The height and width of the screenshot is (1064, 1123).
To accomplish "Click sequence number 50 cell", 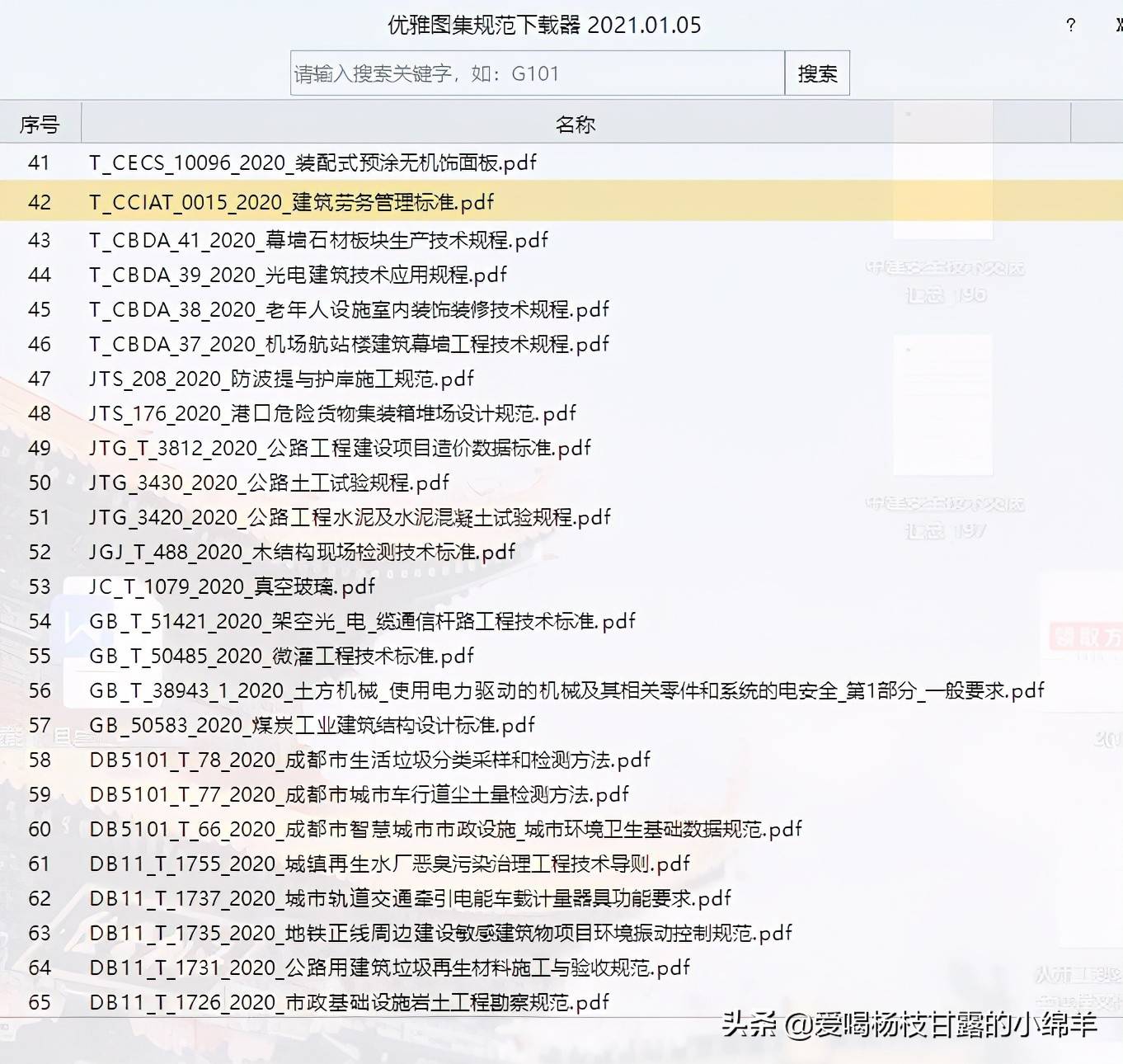I will point(39,483).
